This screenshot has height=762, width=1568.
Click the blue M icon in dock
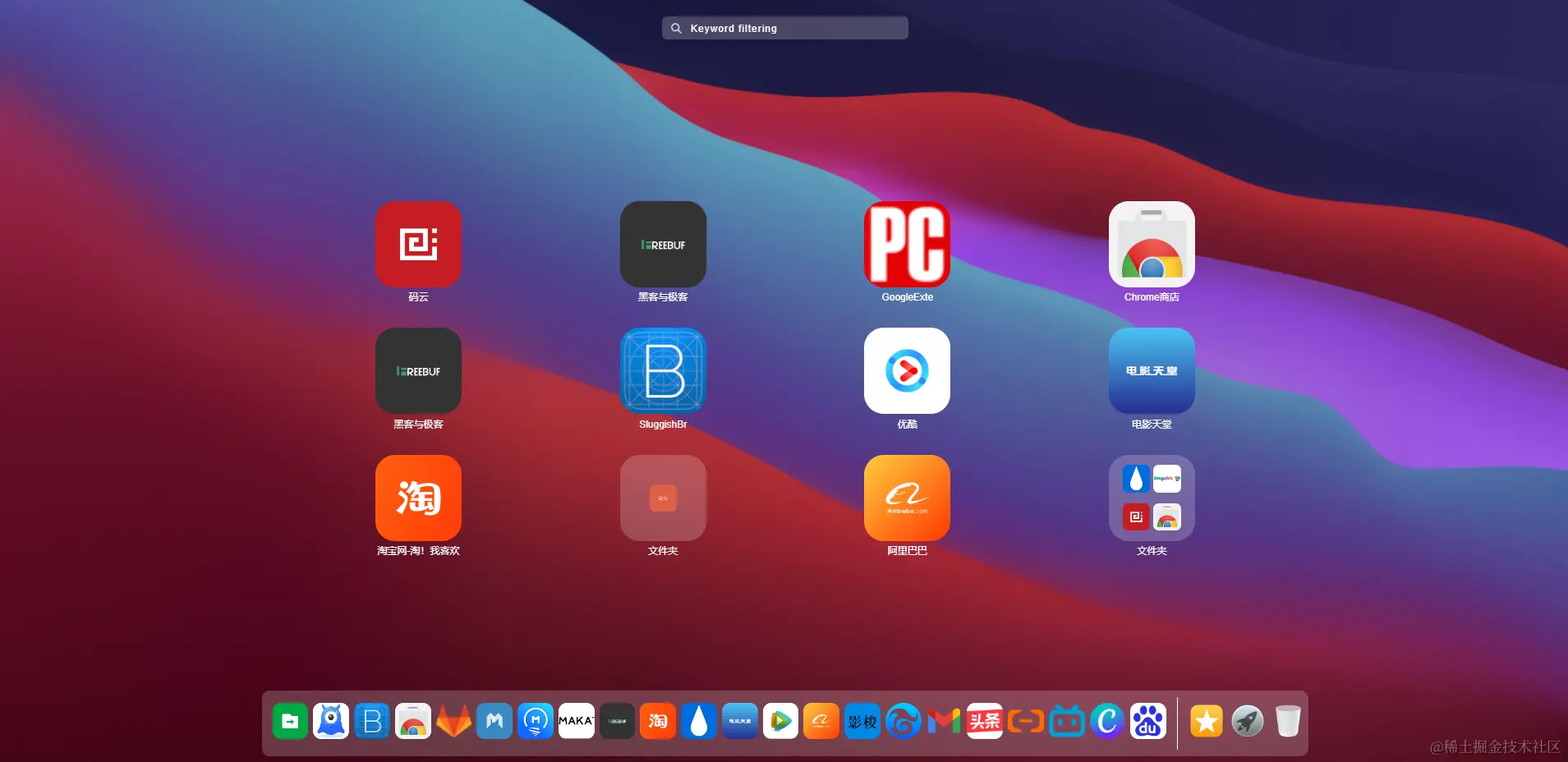point(494,721)
